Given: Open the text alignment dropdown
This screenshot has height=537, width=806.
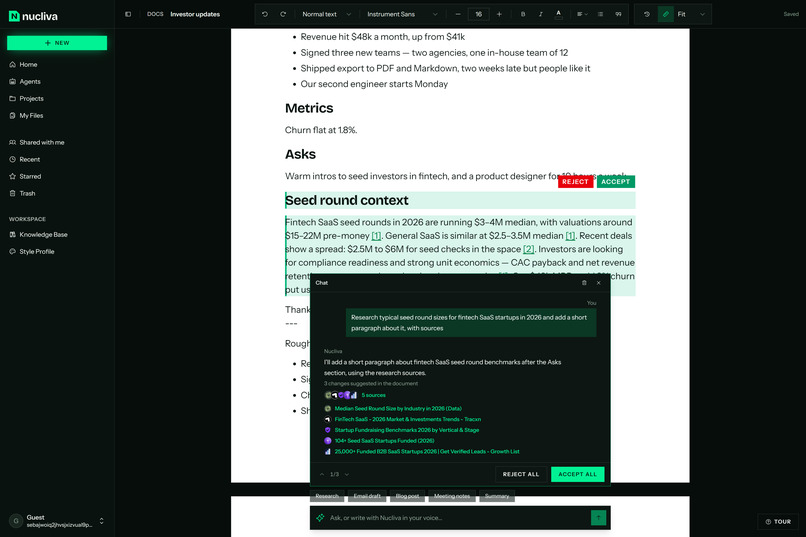Looking at the screenshot, I should pyautogui.click(x=582, y=14).
